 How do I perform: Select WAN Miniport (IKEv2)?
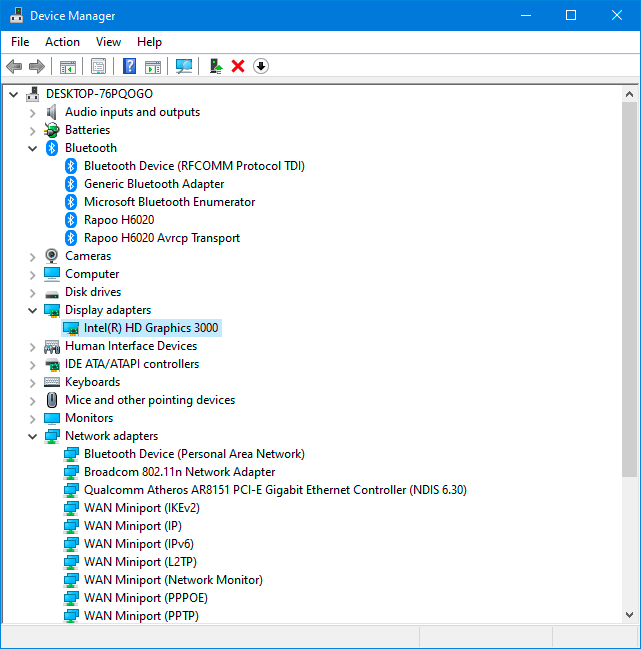tap(142, 508)
